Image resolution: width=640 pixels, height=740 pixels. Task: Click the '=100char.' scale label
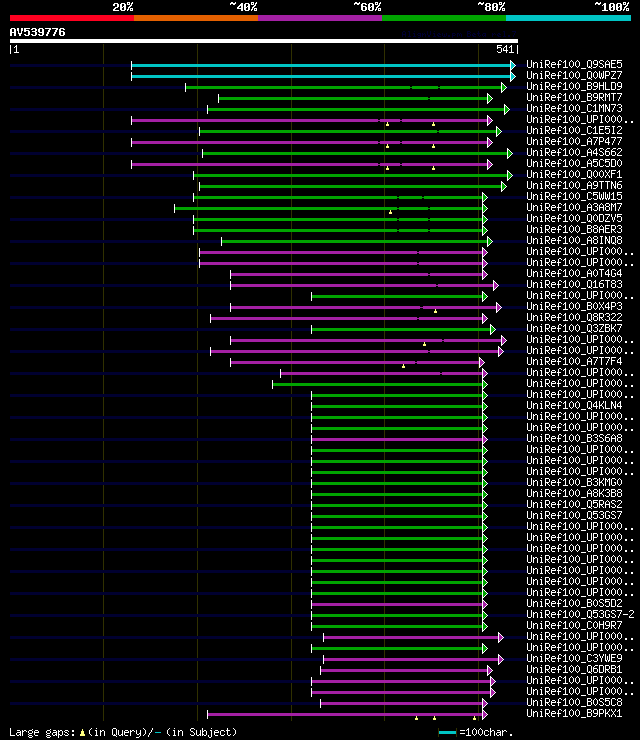tap(486, 732)
